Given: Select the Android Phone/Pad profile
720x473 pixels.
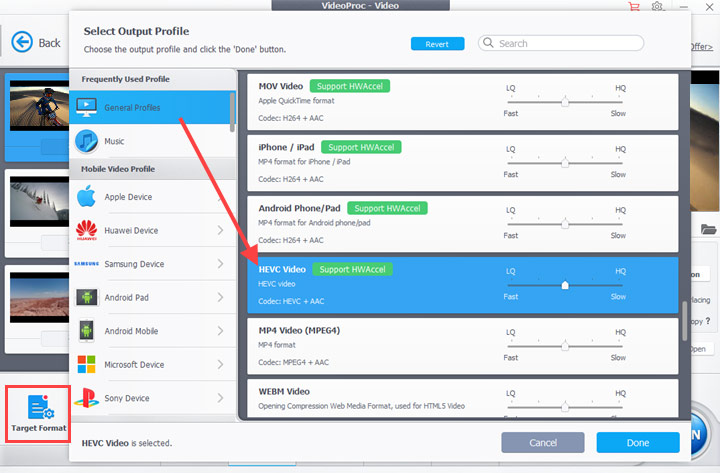Looking at the screenshot, I should tap(462, 224).
